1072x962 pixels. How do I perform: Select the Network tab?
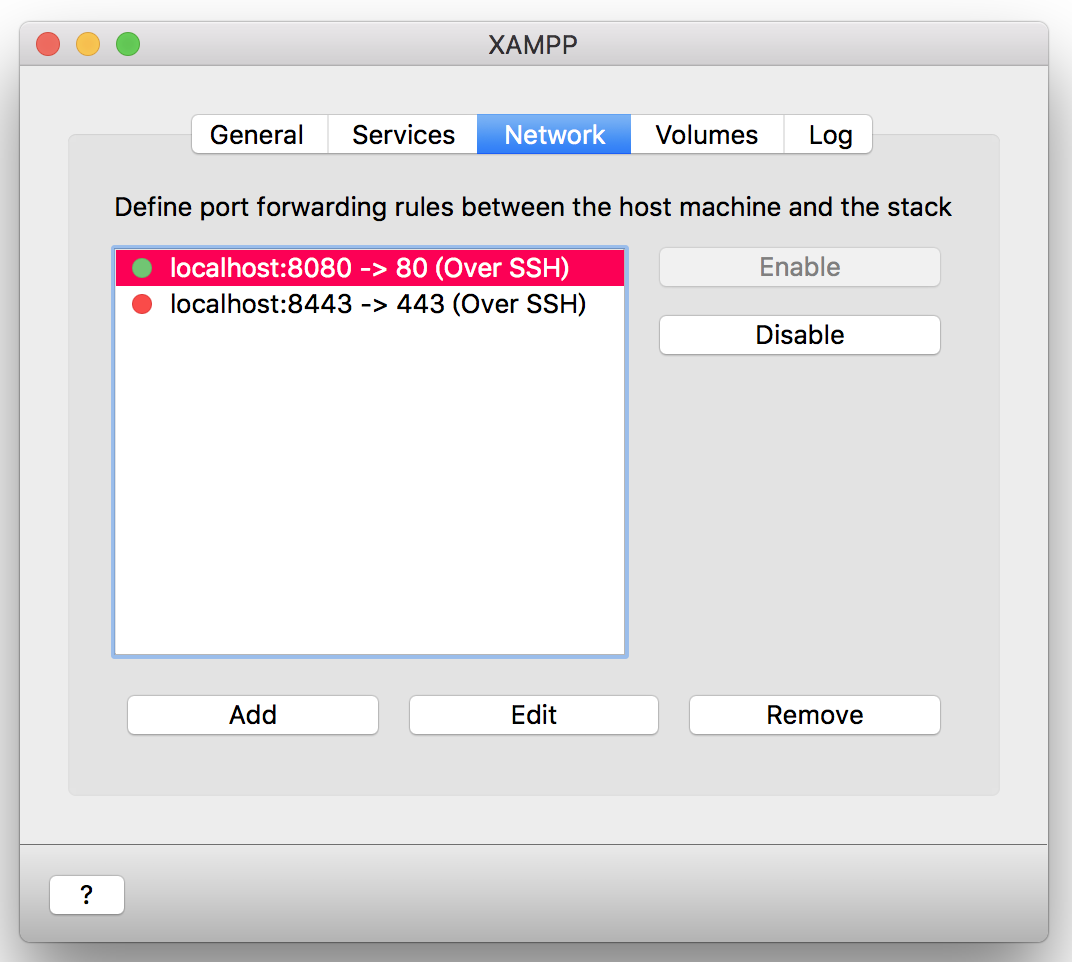tap(554, 135)
